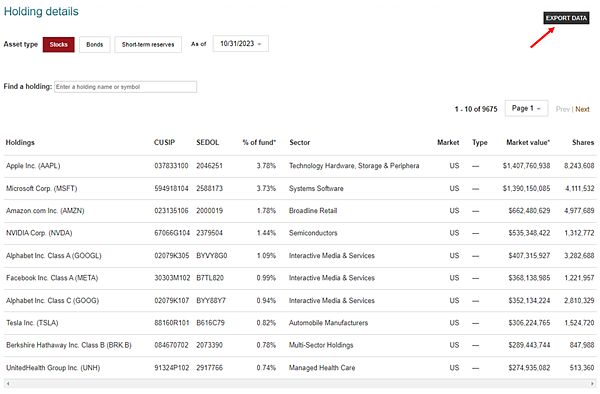
Task: Open the Page 1 selector dropdown
Action: click(526, 108)
